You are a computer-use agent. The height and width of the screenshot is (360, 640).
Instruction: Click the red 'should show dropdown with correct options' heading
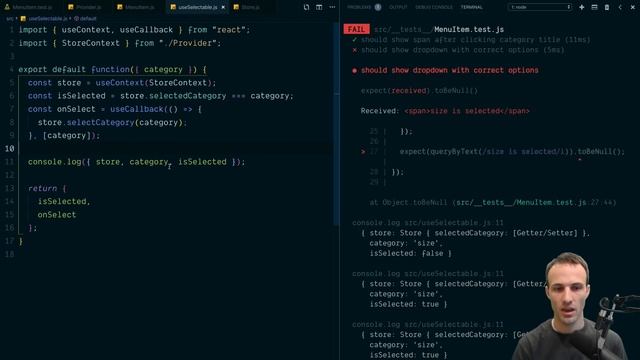tap(449, 70)
